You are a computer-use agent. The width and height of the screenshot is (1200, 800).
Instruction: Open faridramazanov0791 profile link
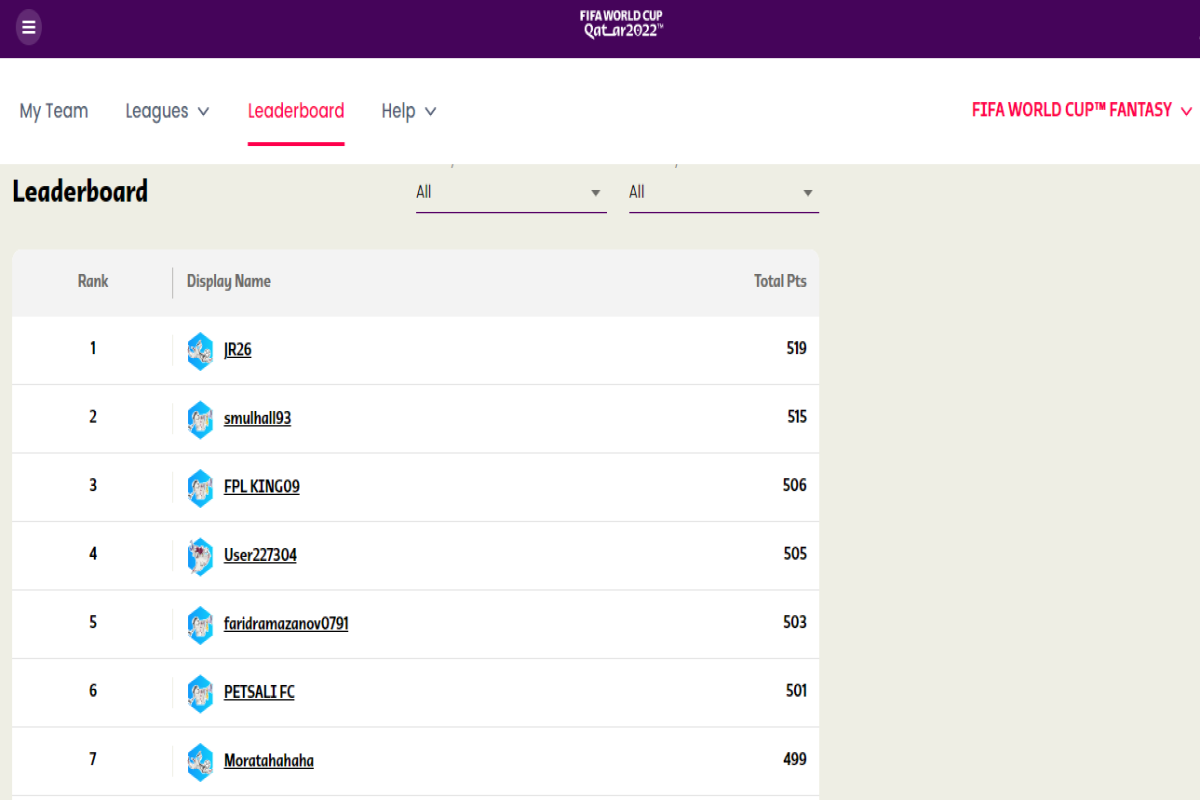(286, 624)
